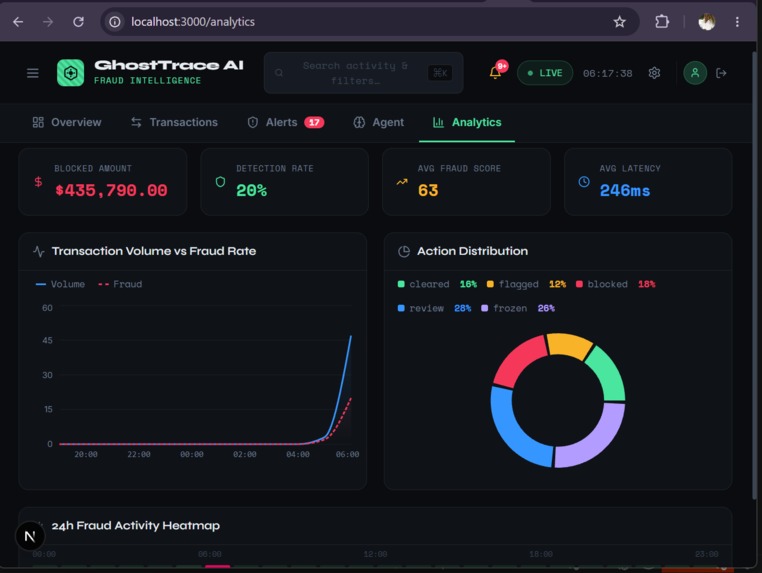The image size is (762, 573).
Task: Switch to the Overview tab
Action: 67,122
